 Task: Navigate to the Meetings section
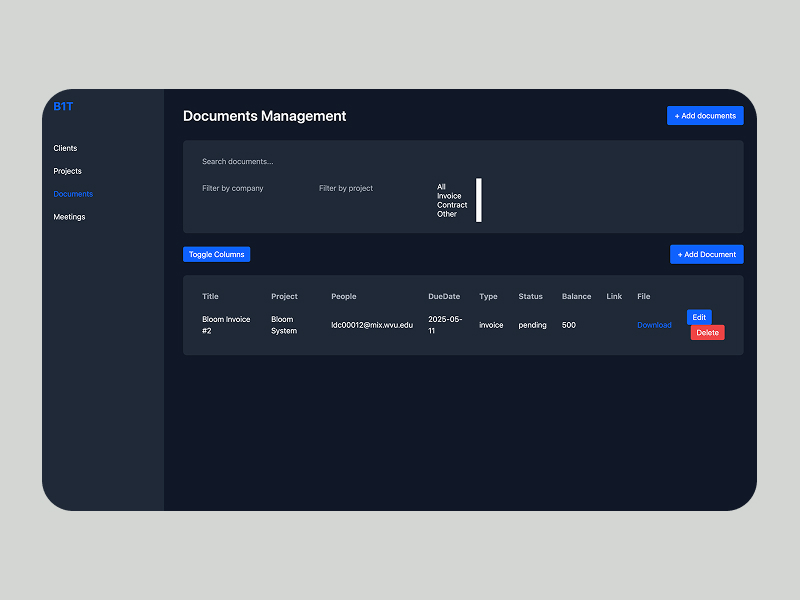pyautogui.click(x=69, y=217)
